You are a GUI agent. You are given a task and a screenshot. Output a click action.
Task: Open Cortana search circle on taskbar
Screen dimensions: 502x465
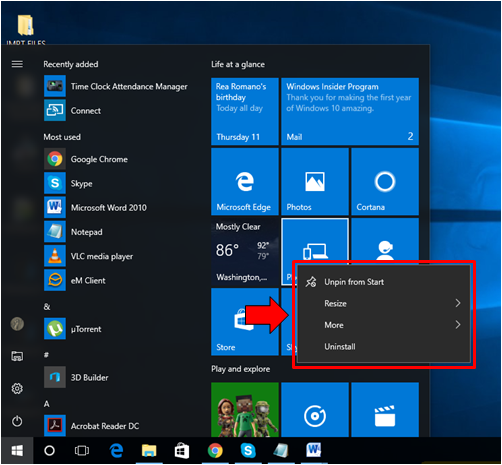pyautogui.click(x=49, y=451)
